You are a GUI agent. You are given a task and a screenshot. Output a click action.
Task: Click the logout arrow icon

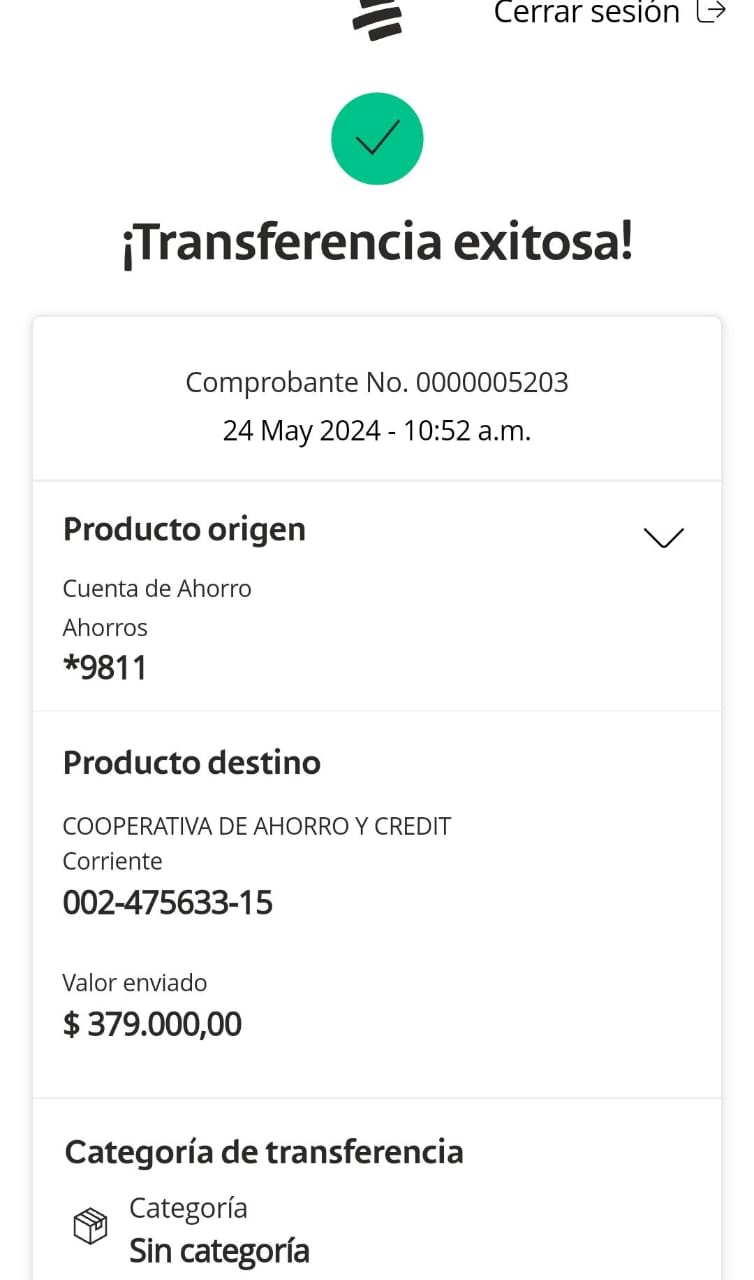(x=711, y=12)
